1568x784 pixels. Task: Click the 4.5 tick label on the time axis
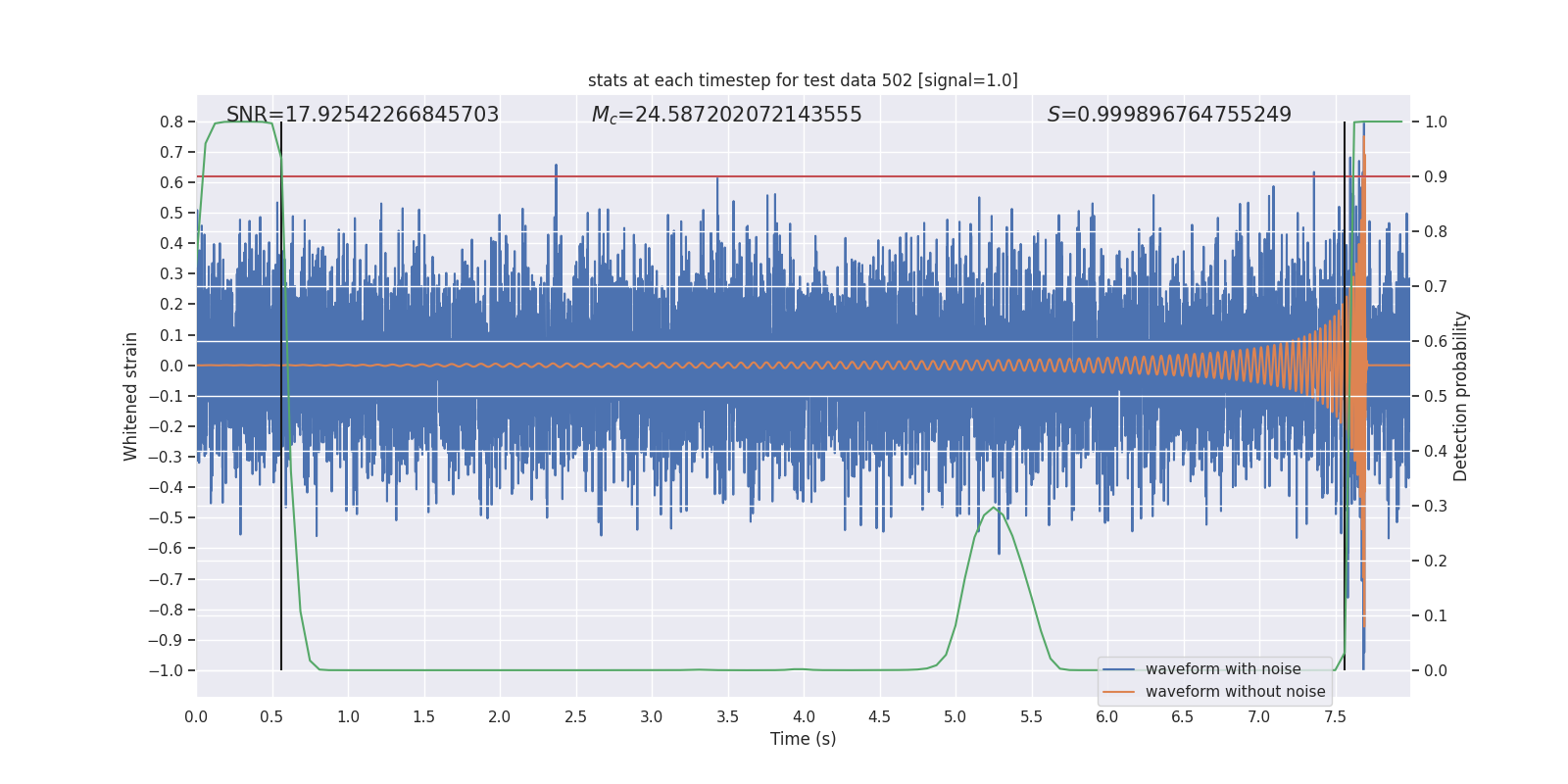pos(879,716)
